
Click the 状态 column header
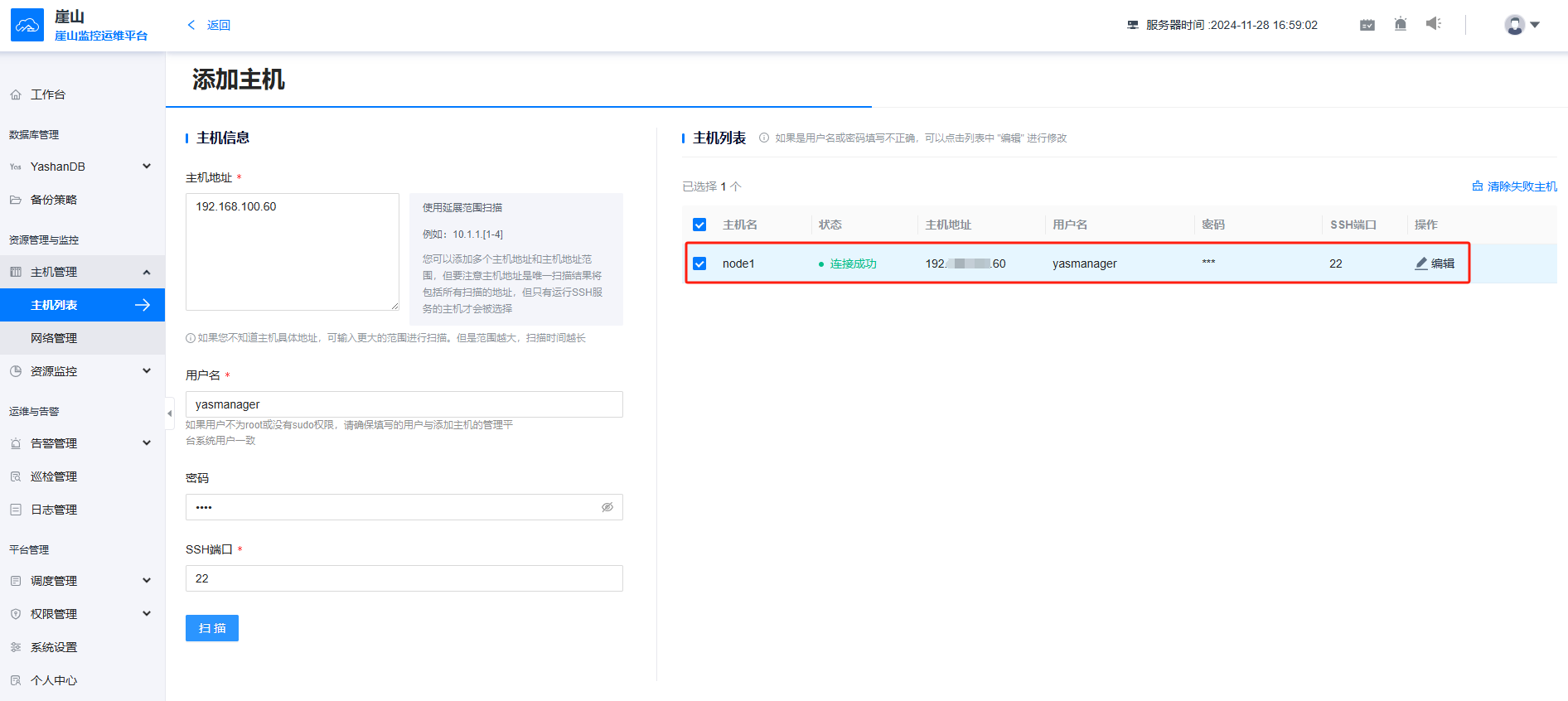830,225
